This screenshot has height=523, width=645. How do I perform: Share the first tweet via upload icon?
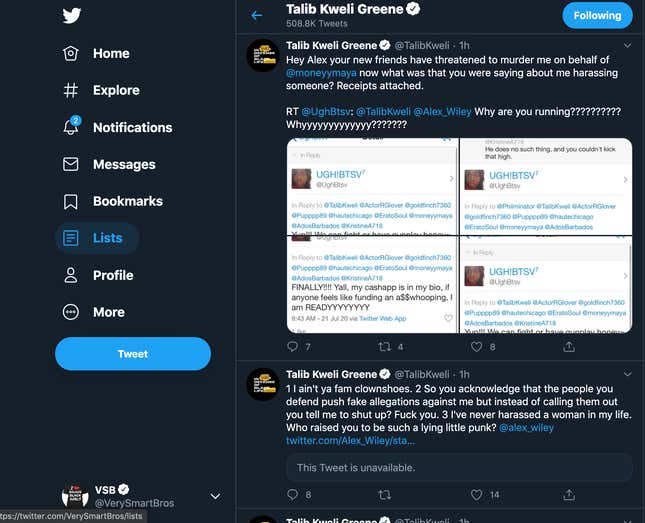[569, 346]
